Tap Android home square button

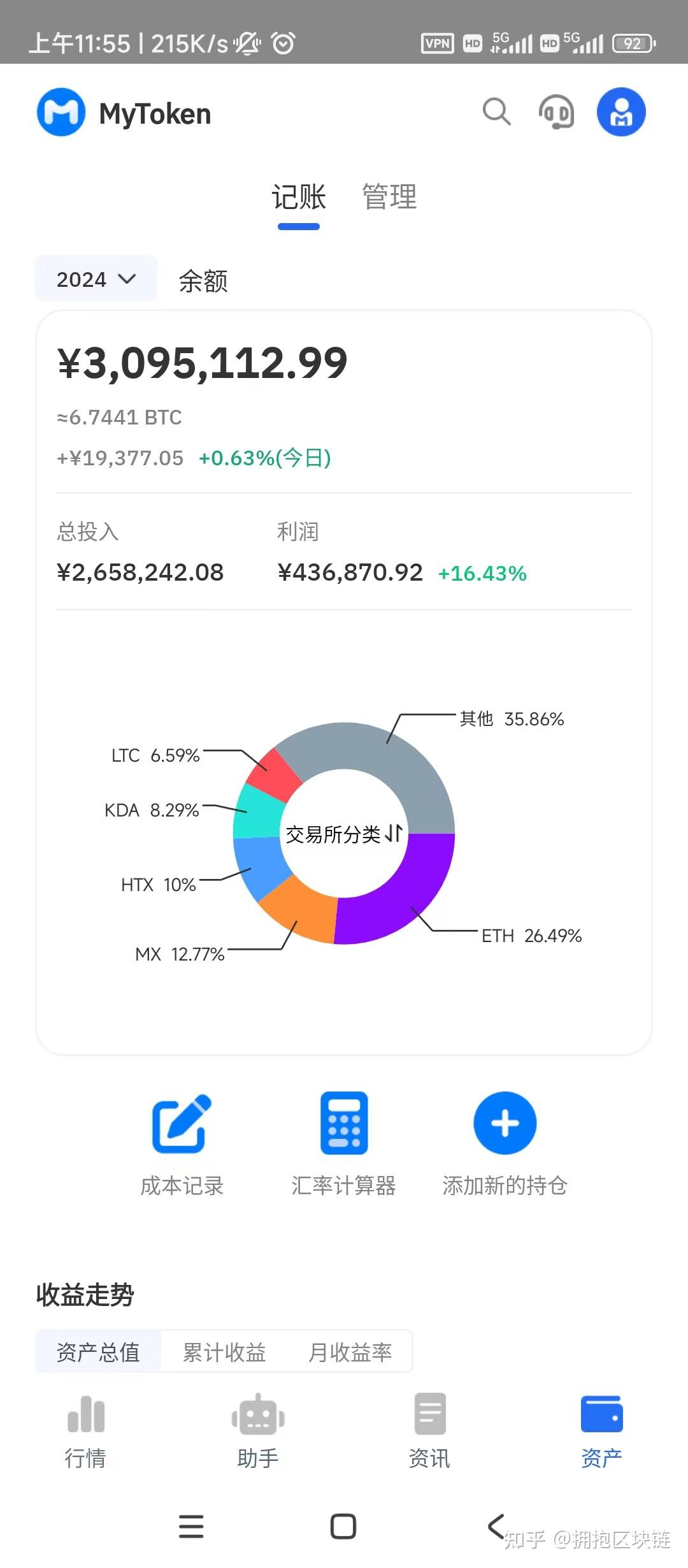343,1527
